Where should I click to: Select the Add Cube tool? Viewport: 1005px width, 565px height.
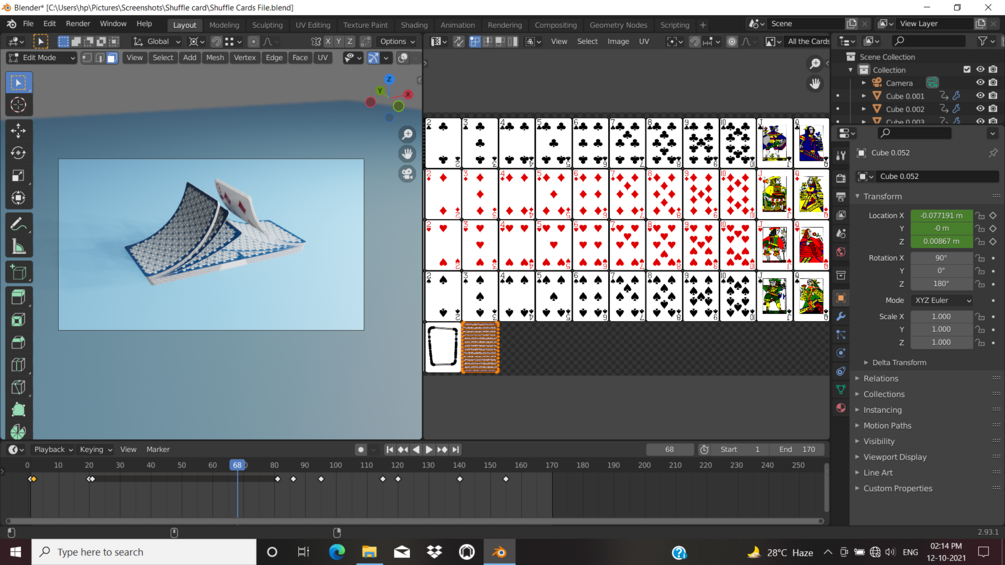(18, 272)
